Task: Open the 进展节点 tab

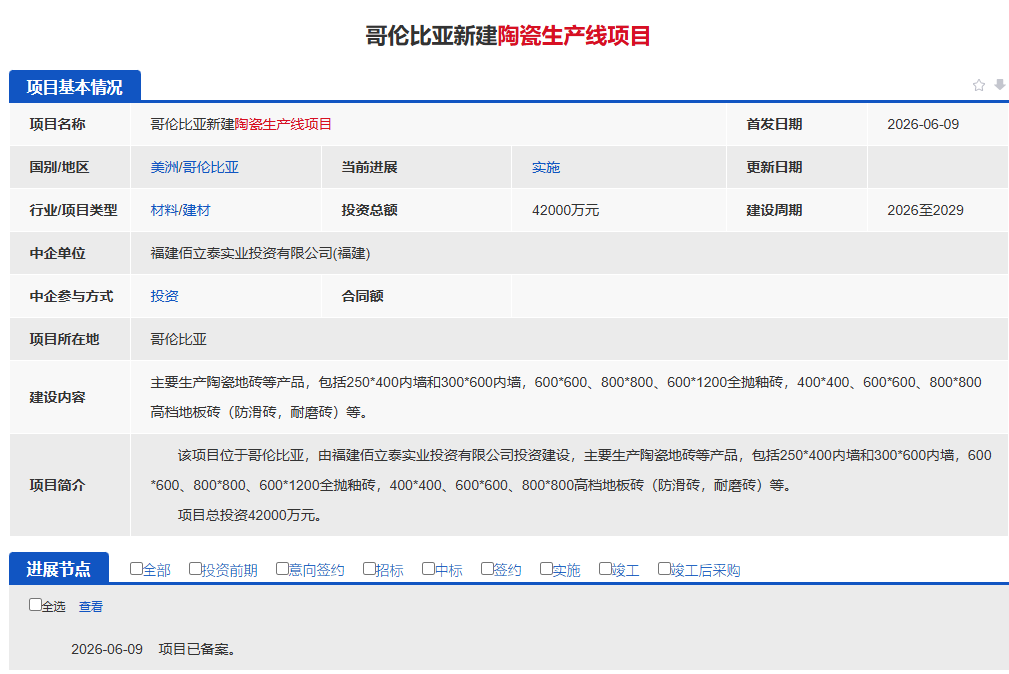Action: 59,568
